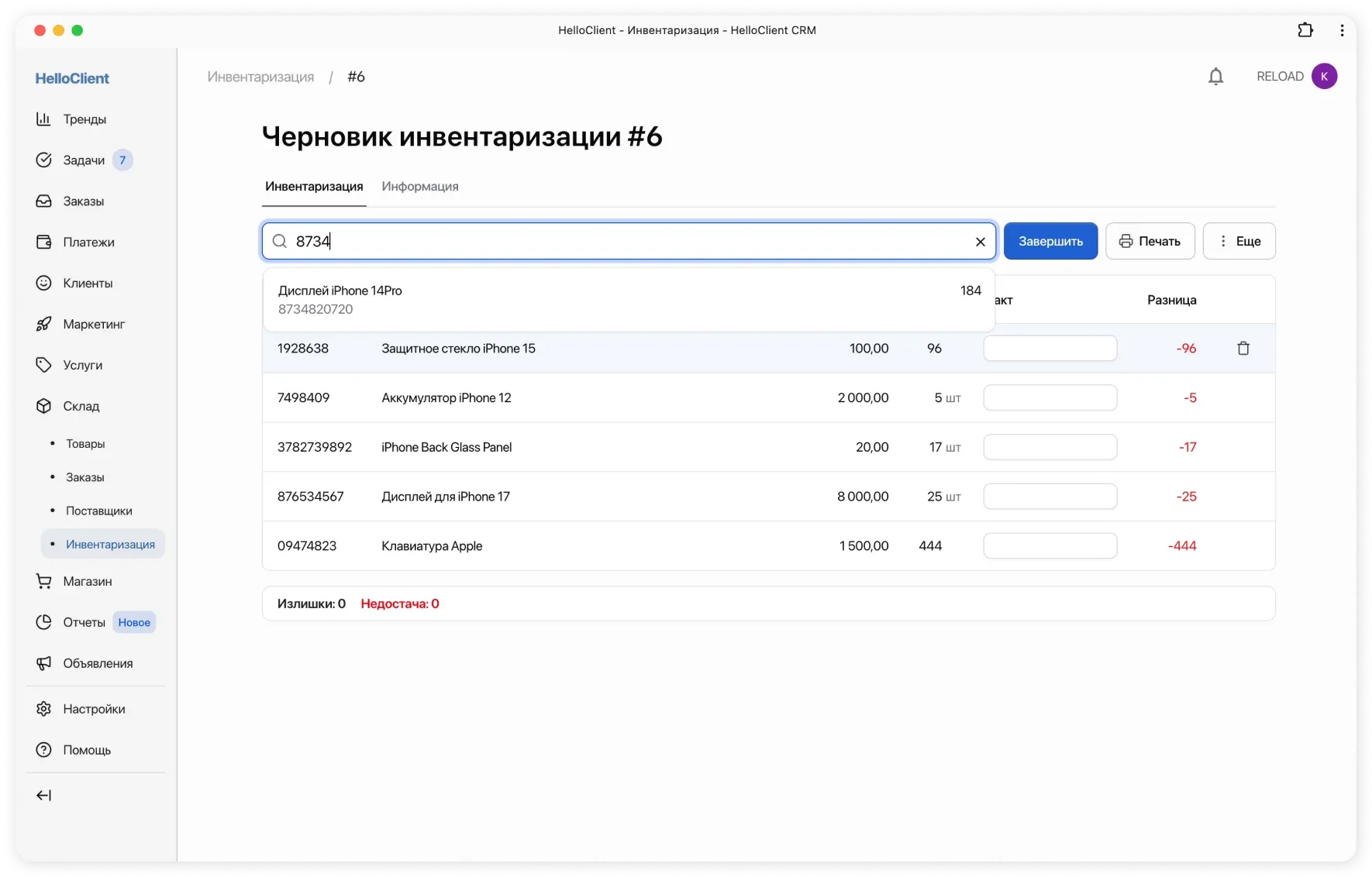Open the Тренды section icon
Image resolution: width=1372 pixels, height=877 pixels.
pyautogui.click(x=45, y=119)
